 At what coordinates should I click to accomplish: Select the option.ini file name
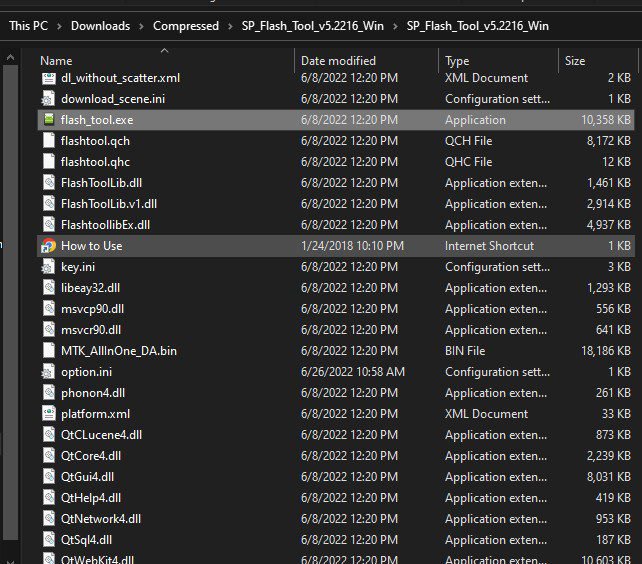coord(86,372)
